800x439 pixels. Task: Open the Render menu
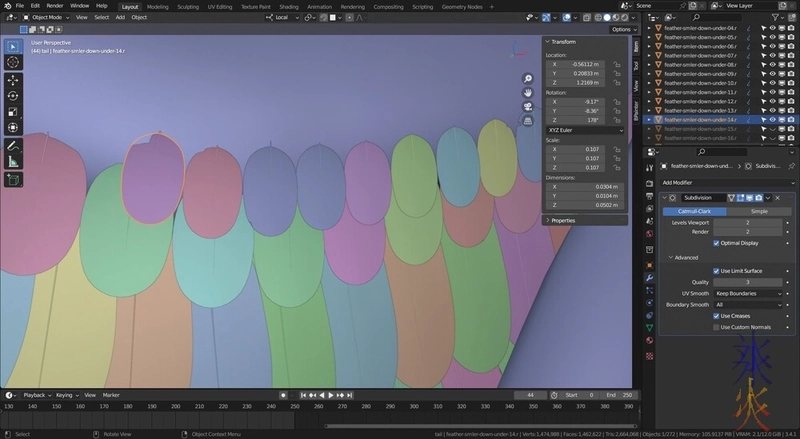pyautogui.click(x=55, y=6)
